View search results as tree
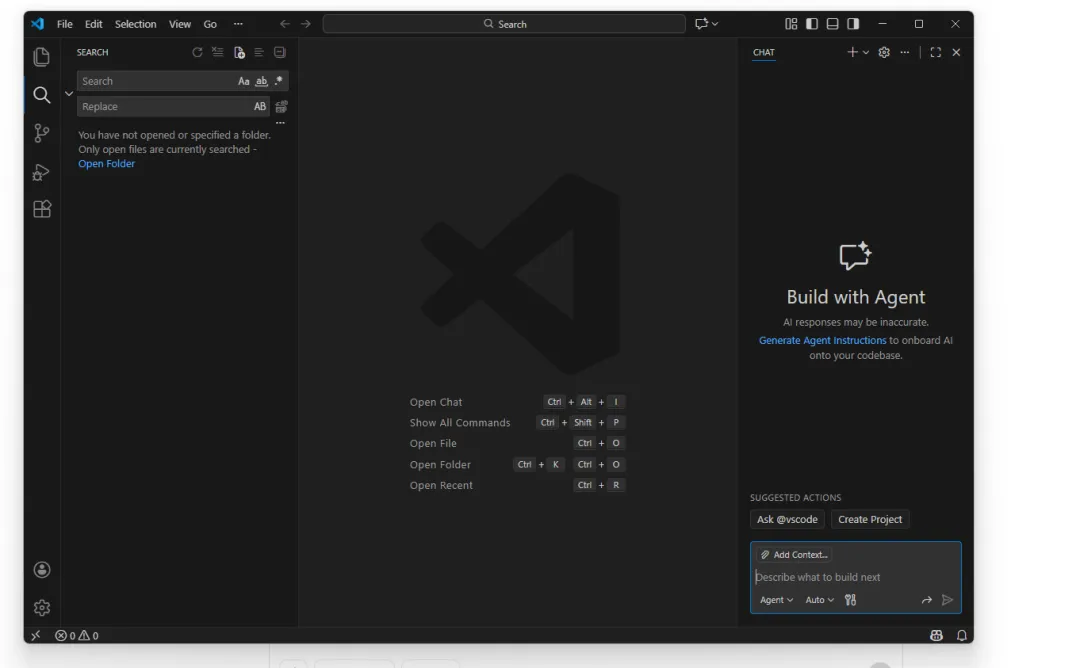The height and width of the screenshot is (668, 1080). coord(259,52)
